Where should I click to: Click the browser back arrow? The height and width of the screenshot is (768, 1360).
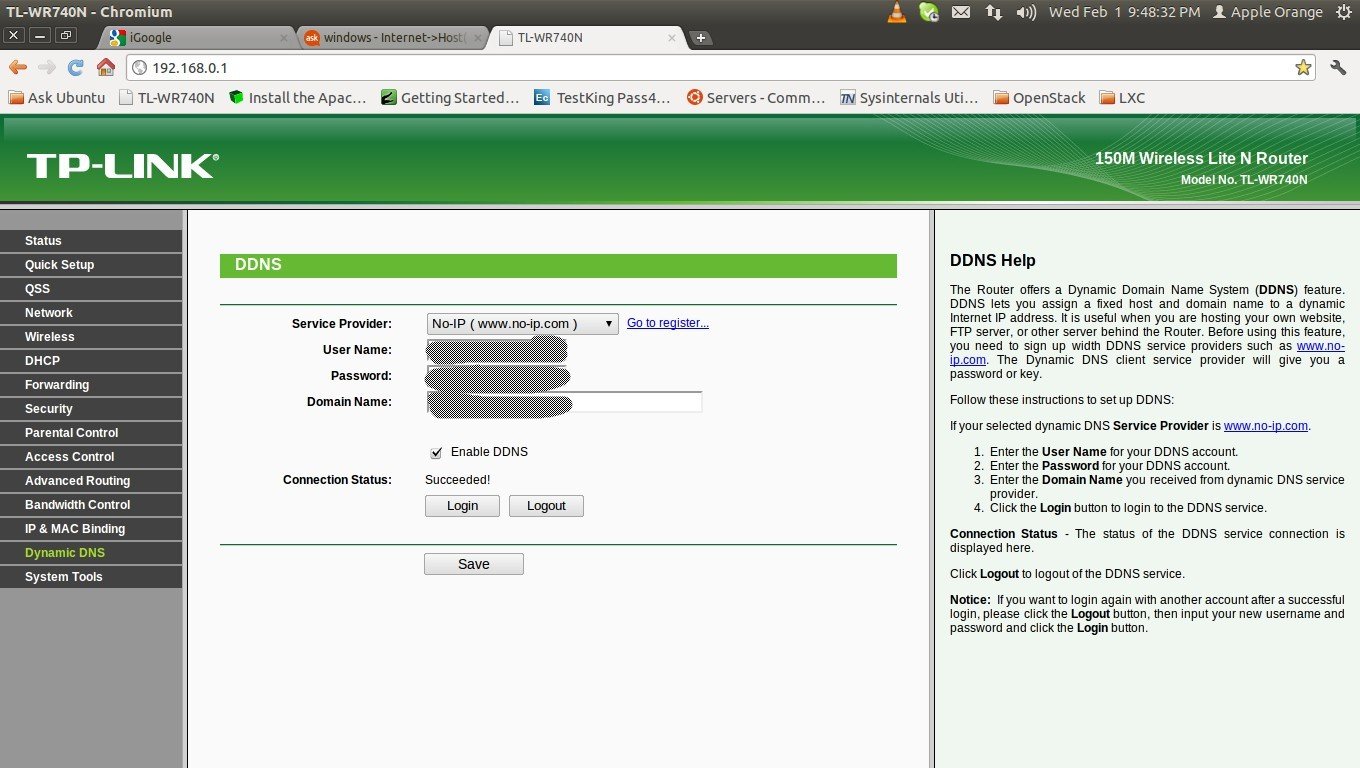click(x=17, y=67)
